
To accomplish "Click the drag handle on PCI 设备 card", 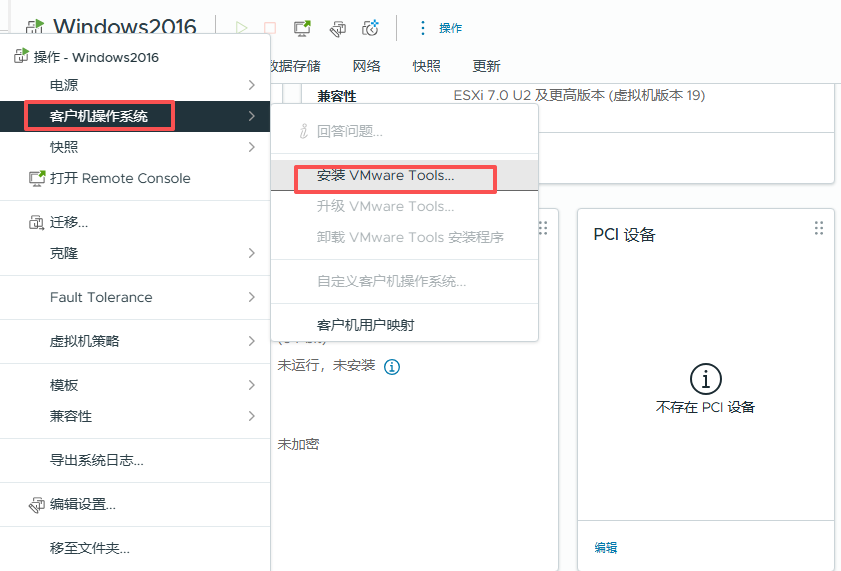I will (x=818, y=228).
